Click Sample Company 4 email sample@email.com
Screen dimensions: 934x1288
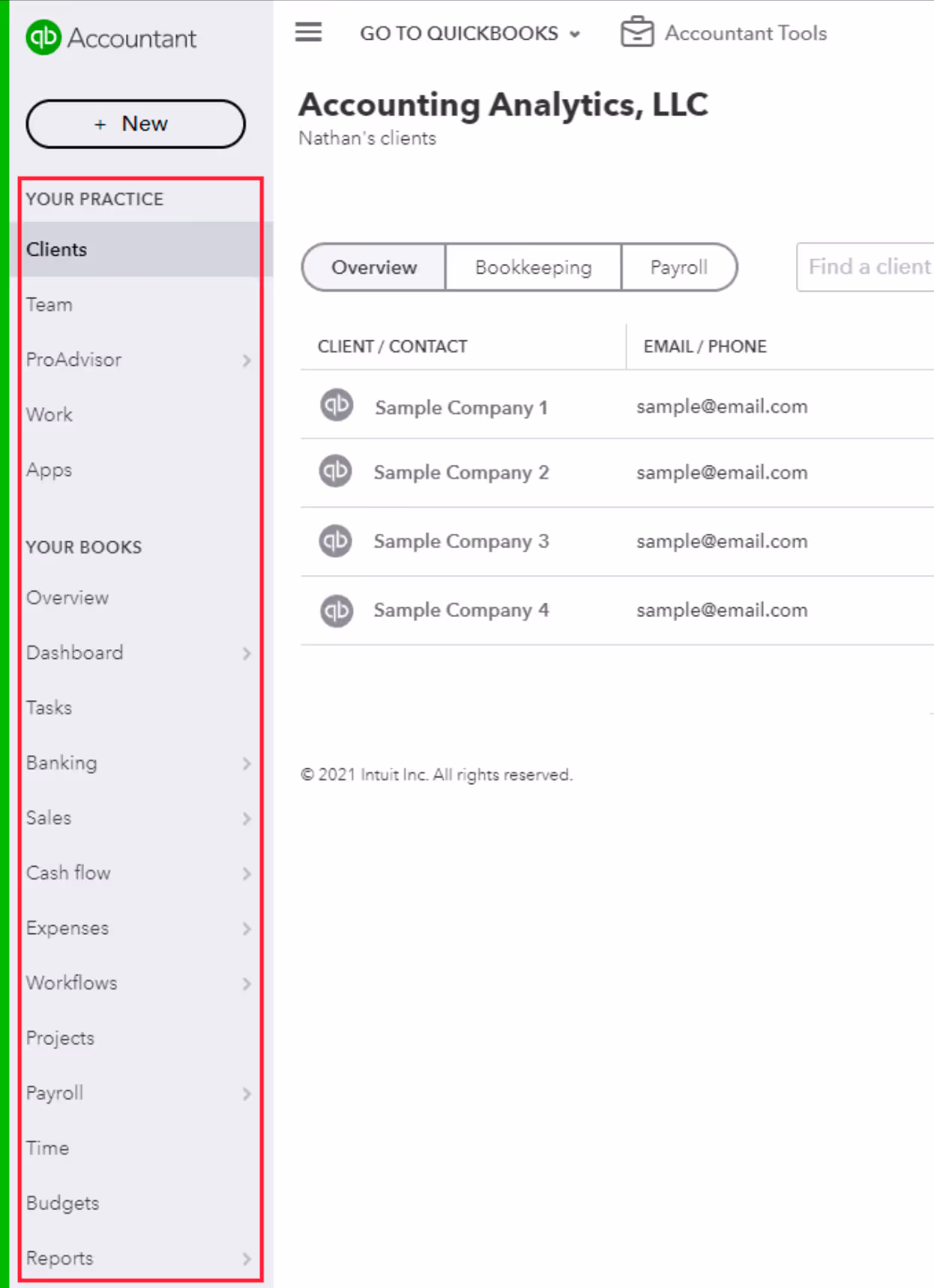tap(722, 610)
